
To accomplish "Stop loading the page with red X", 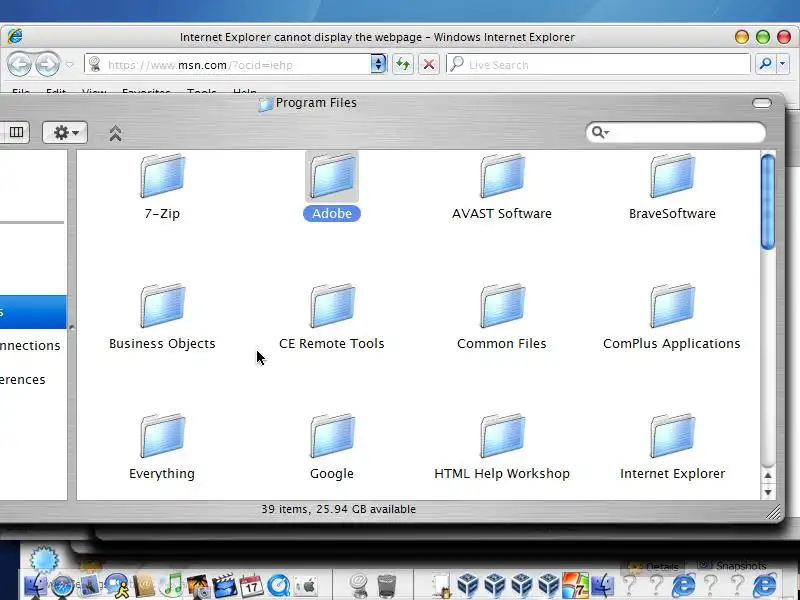I will click(x=429, y=64).
